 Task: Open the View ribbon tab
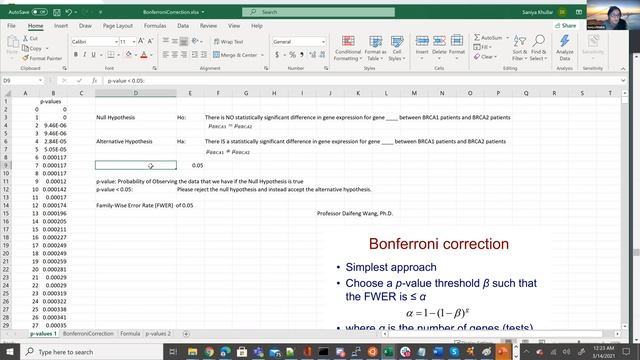pos(234,26)
